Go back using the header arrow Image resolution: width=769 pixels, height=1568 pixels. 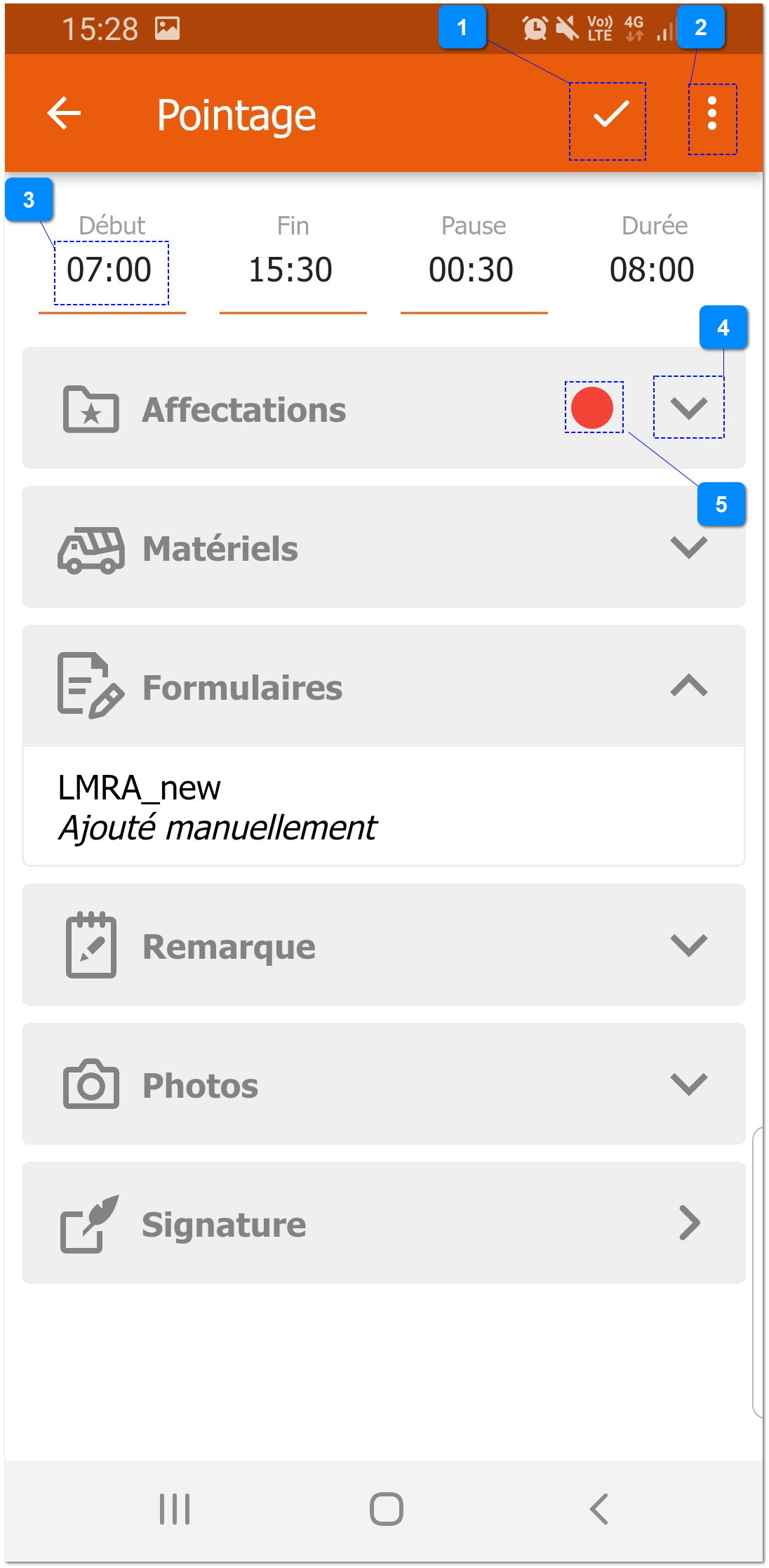(x=64, y=114)
